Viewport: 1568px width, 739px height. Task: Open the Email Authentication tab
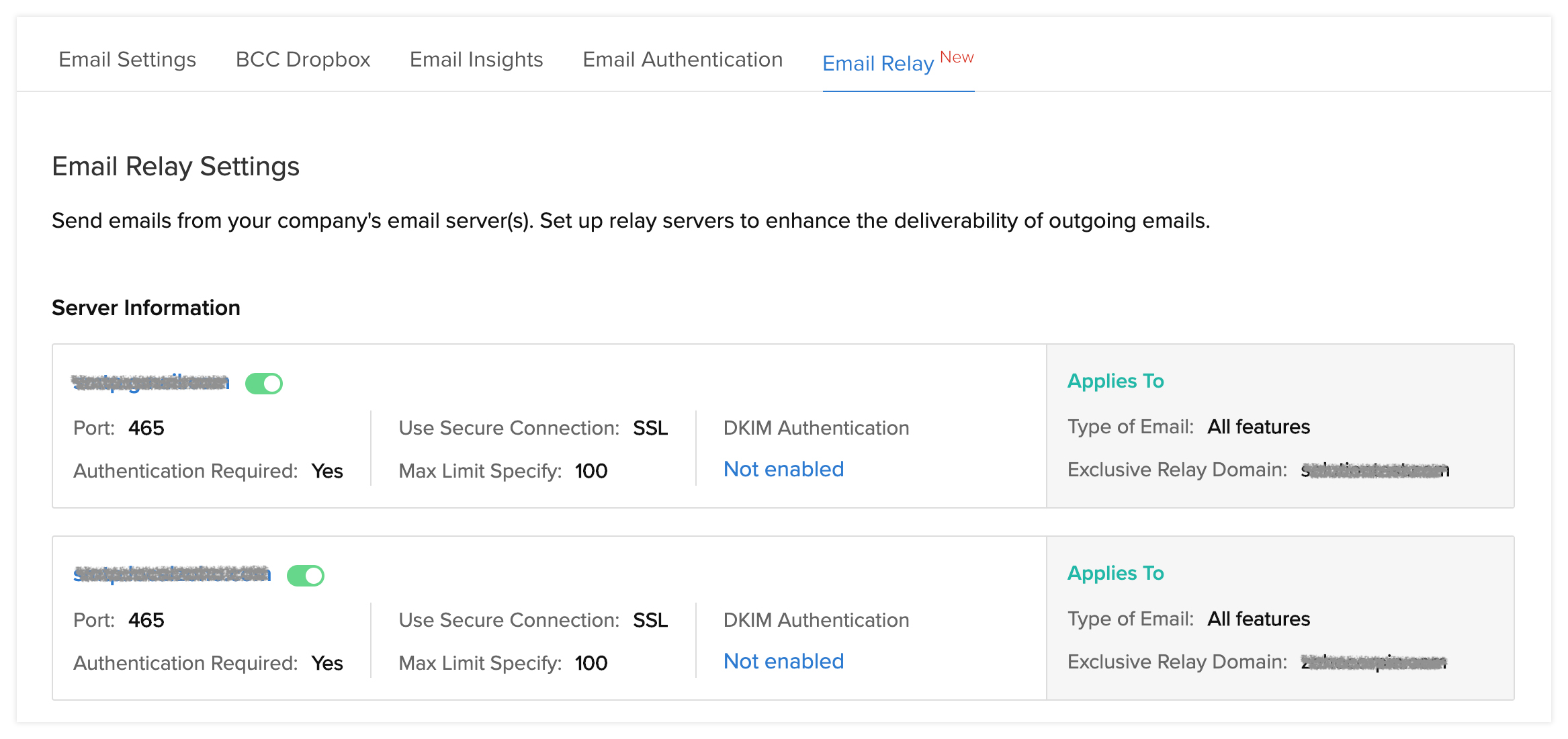coord(683,59)
